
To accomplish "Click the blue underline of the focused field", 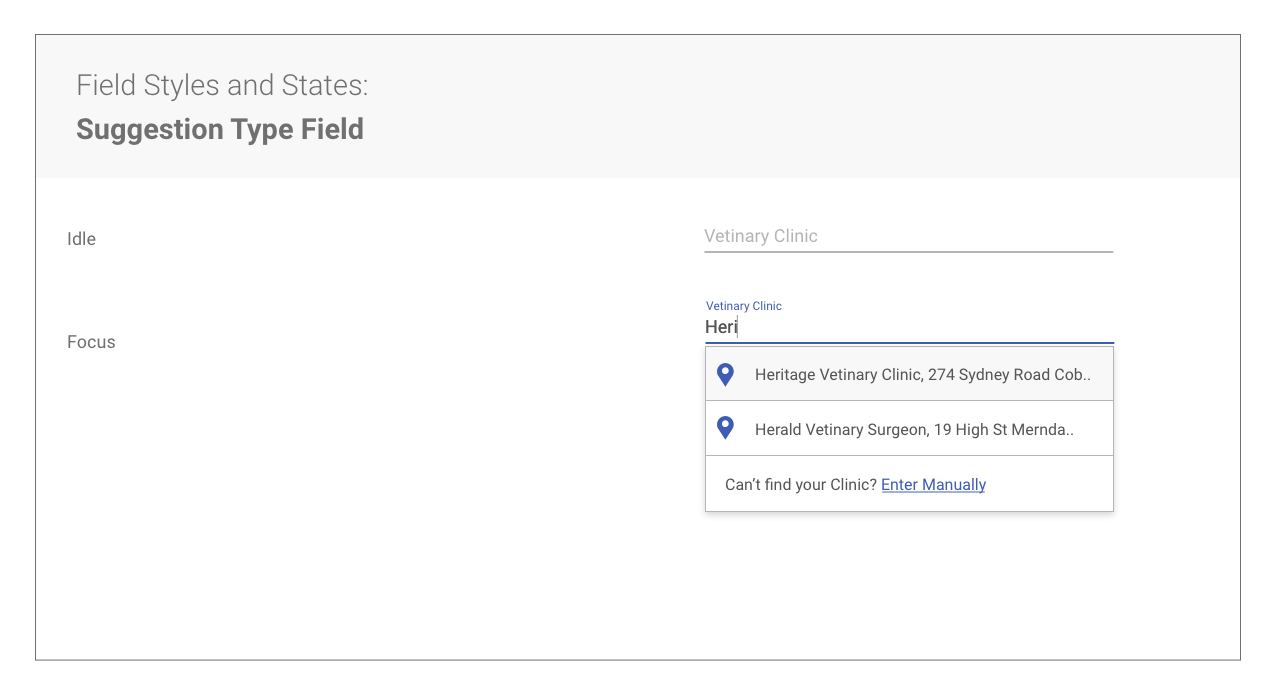I will click(909, 343).
